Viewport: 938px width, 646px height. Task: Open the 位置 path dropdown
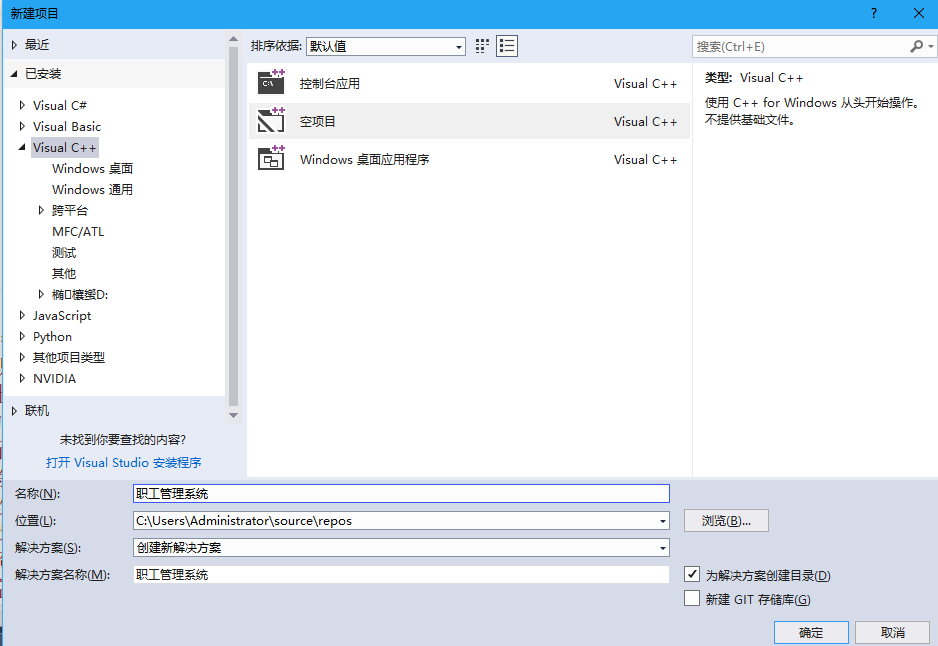click(662, 521)
